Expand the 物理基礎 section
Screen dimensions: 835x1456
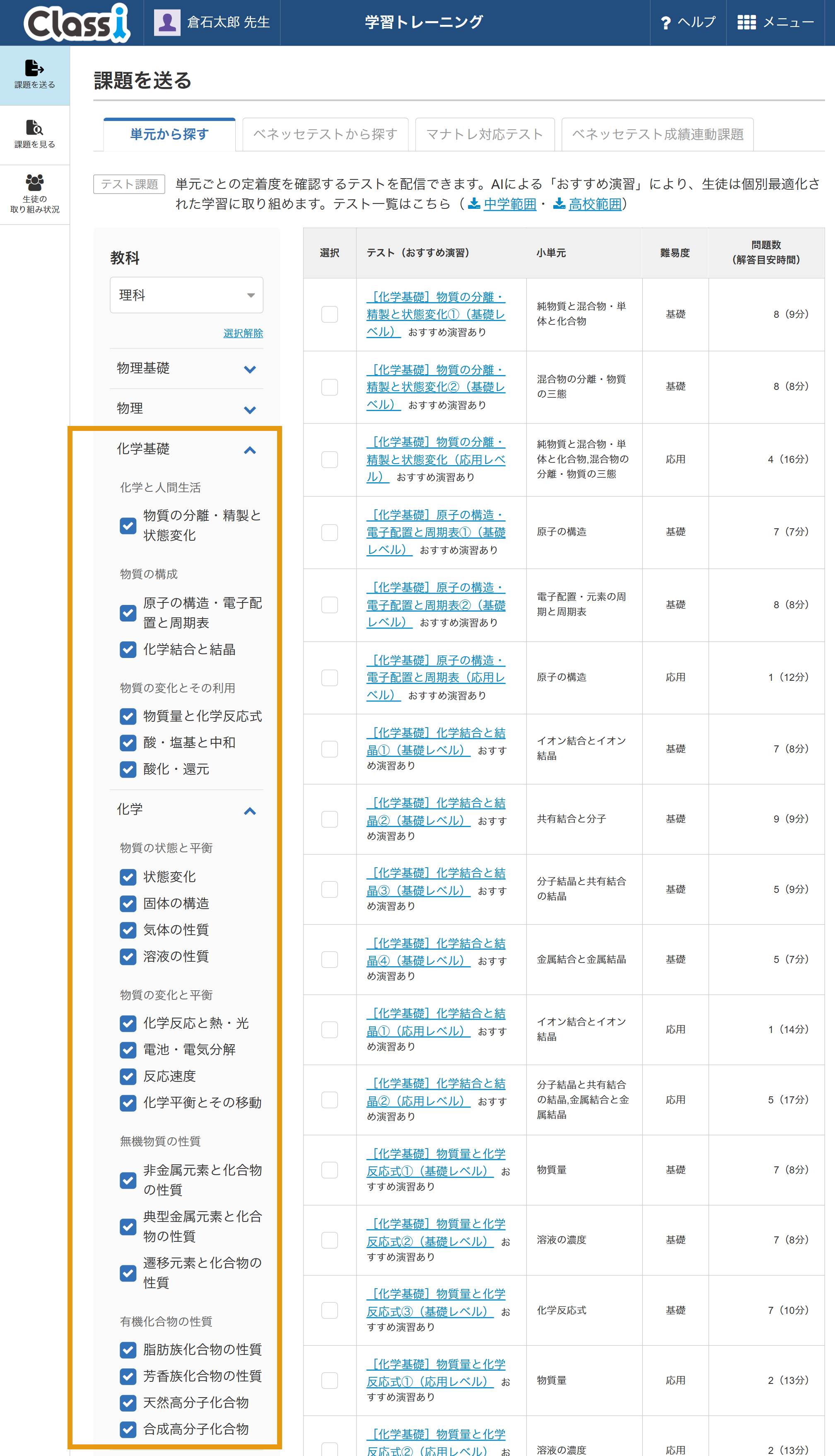(186, 368)
